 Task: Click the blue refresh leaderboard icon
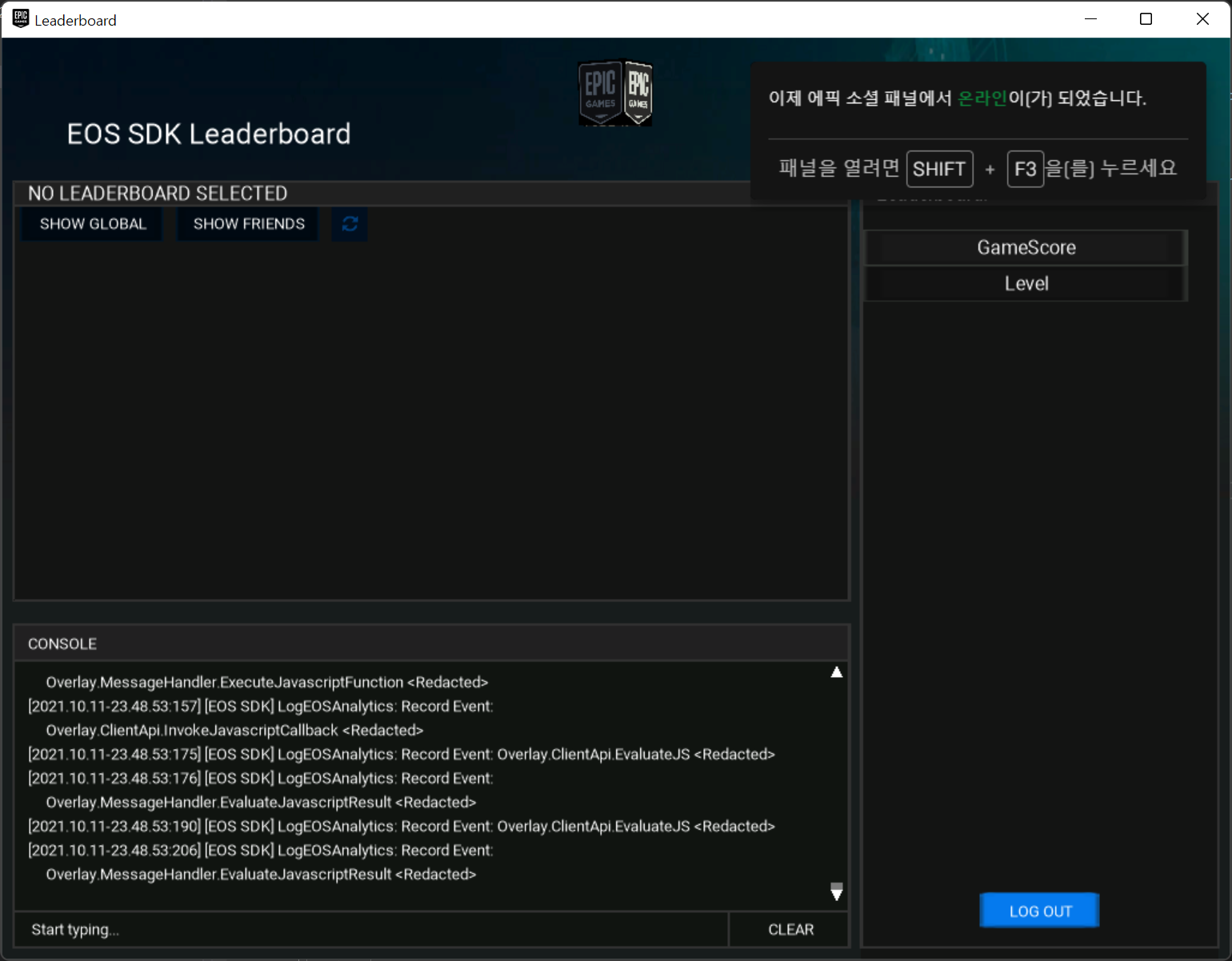350,224
